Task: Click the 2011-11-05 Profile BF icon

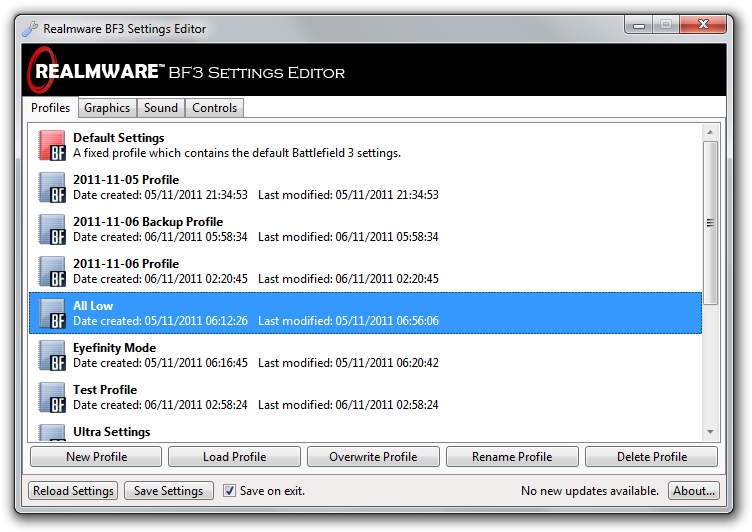Action: (x=52, y=187)
